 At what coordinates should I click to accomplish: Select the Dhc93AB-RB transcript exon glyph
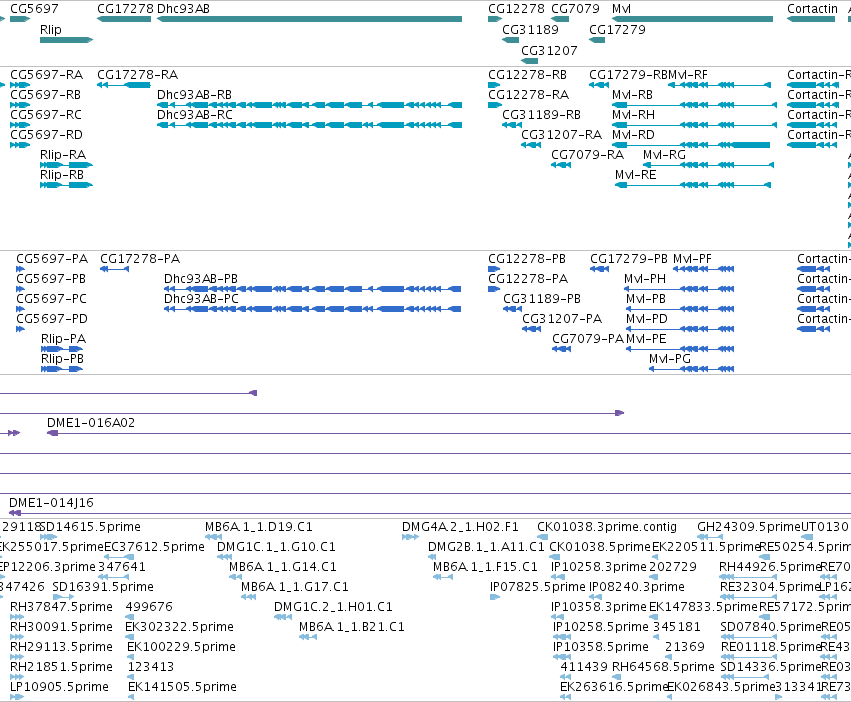point(309,105)
